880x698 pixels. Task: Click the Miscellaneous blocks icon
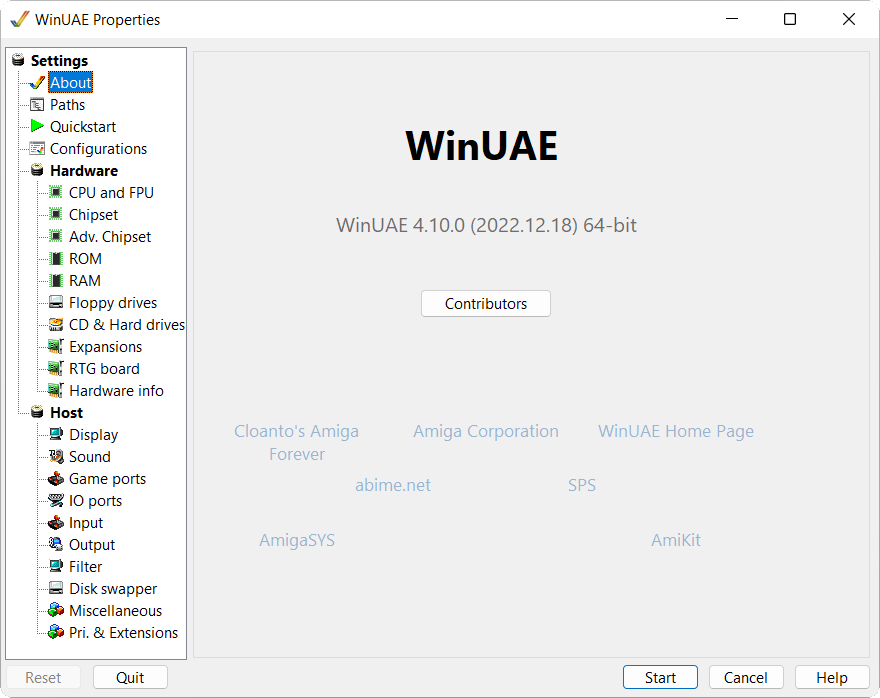(56, 610)
